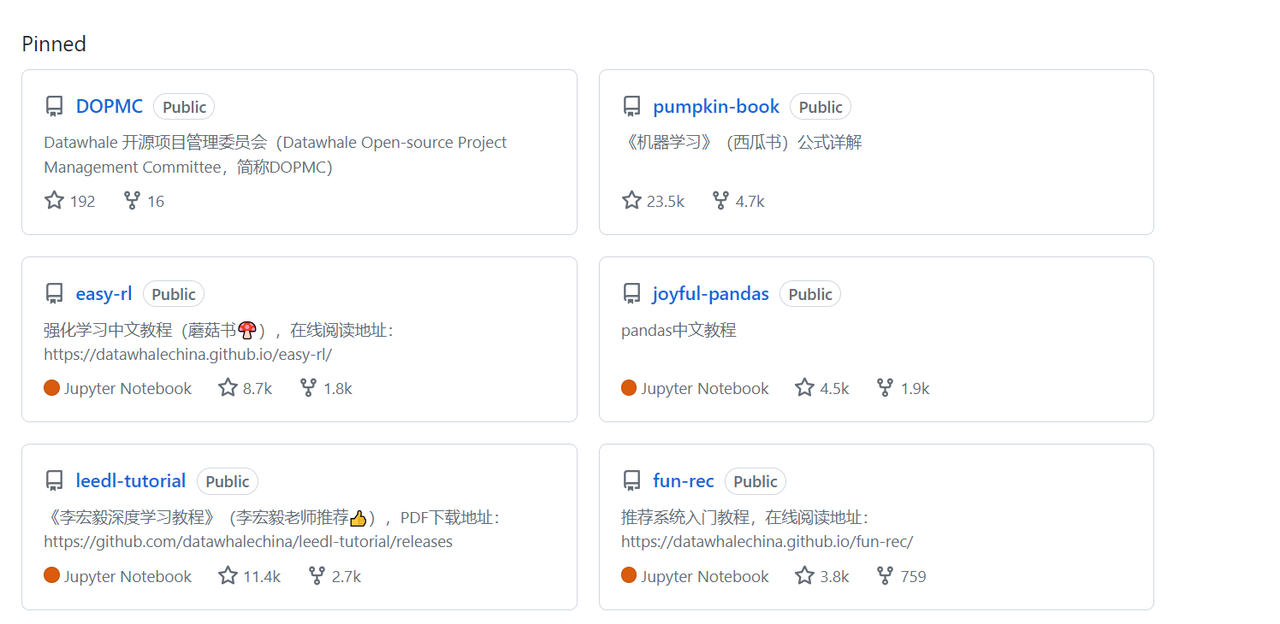
Task: Click the pumpkin-book star icon
Action: click(x=632, y=201)
